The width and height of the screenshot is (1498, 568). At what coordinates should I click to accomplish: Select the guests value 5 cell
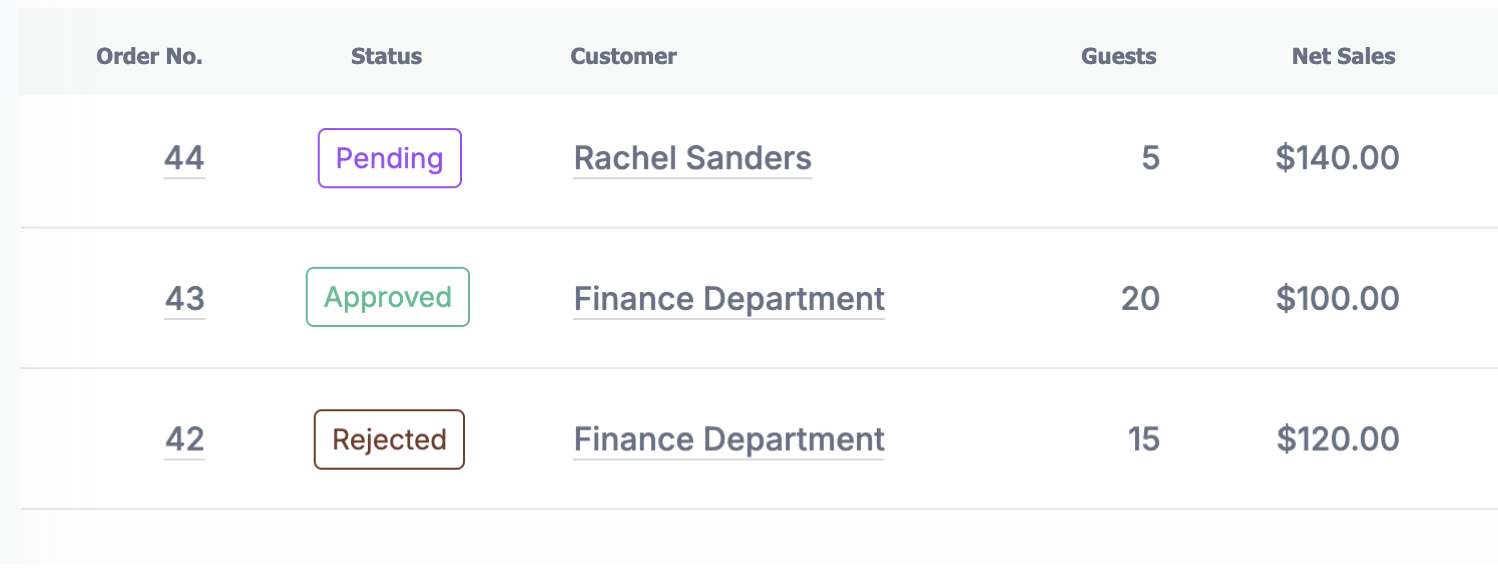(1150, 158)
